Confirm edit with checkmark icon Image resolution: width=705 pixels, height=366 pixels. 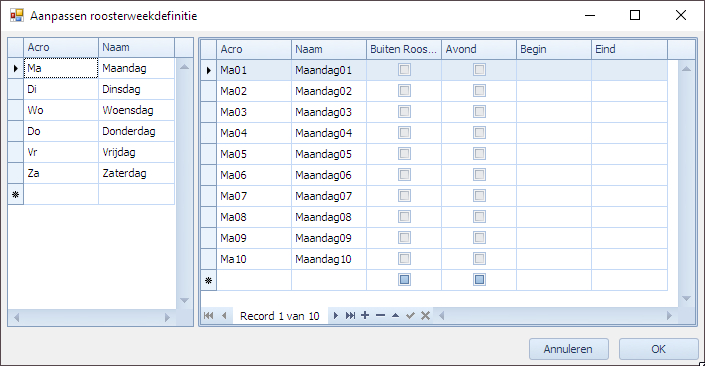pyautogui.click(x=410, y=316)
